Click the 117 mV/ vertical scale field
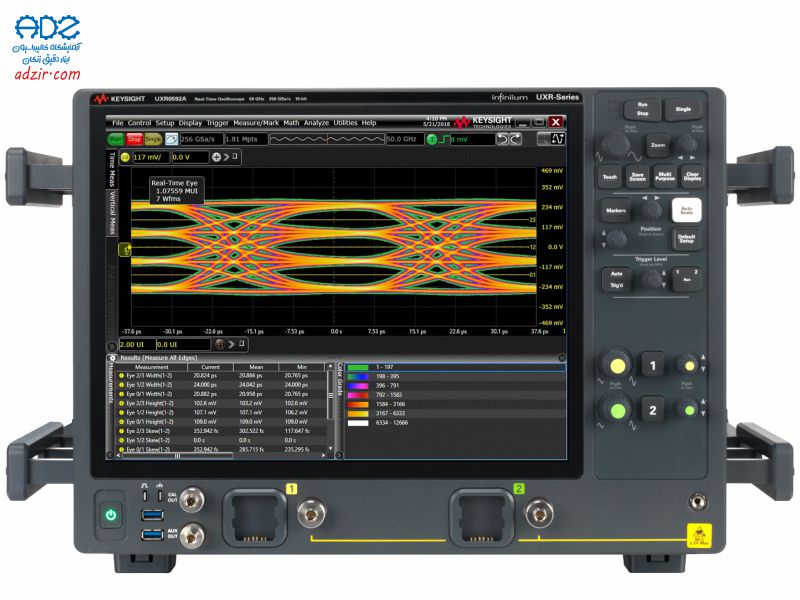The width and height of the screenshot is (800, 600). (x=151, y=157)
